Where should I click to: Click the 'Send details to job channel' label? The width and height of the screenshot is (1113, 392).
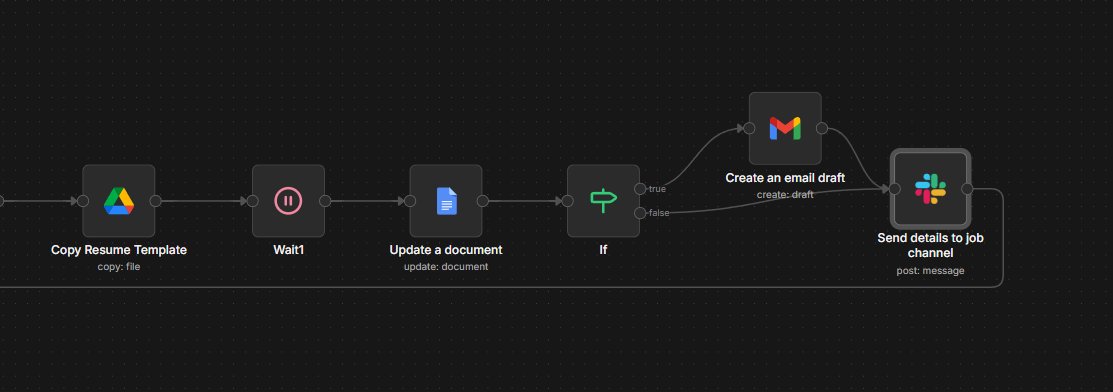931,246
